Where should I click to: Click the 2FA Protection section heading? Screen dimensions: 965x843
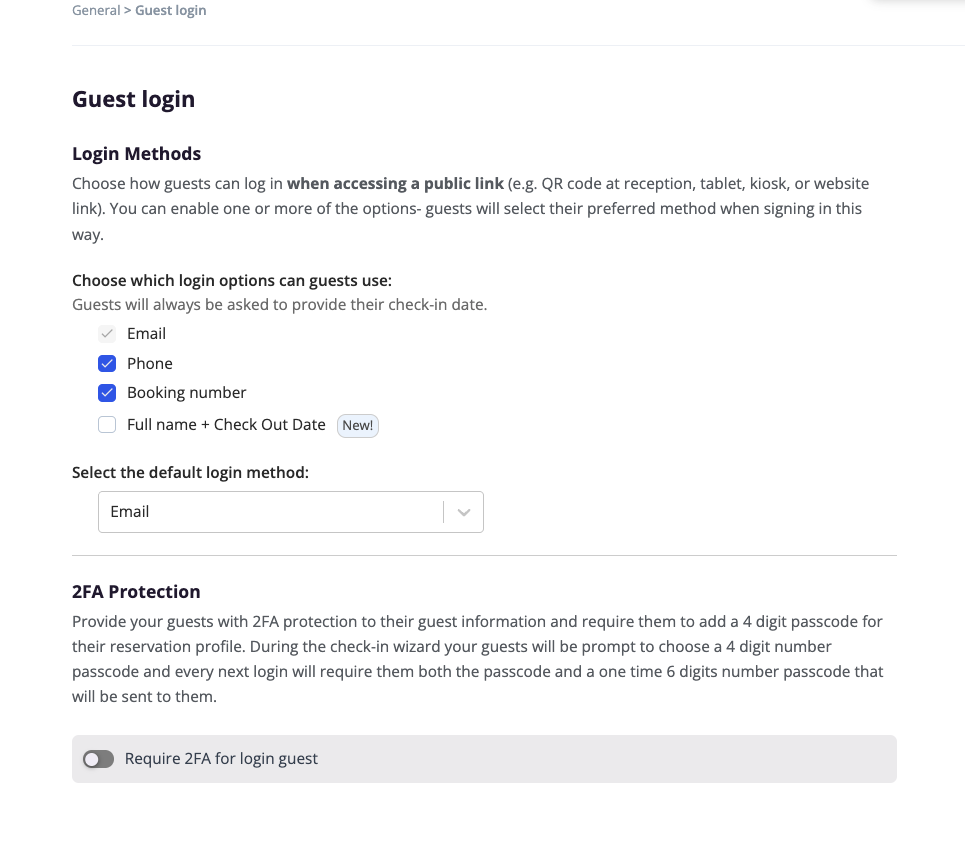tap(136, 592)
